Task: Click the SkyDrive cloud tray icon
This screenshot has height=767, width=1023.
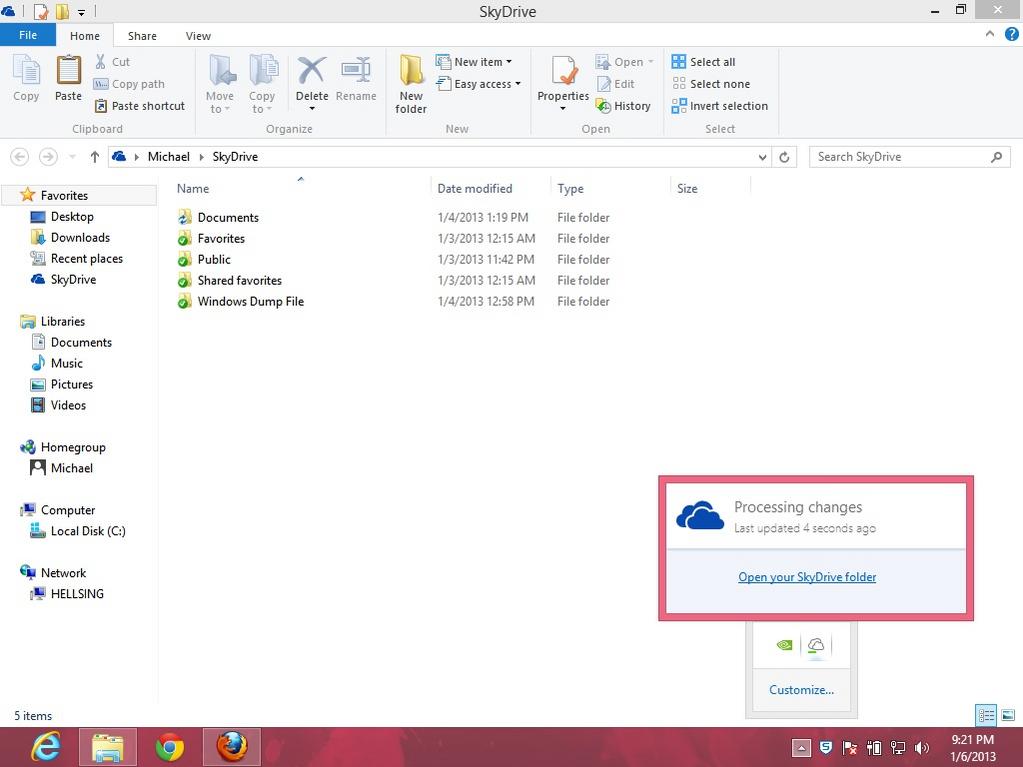Action: 816,645
